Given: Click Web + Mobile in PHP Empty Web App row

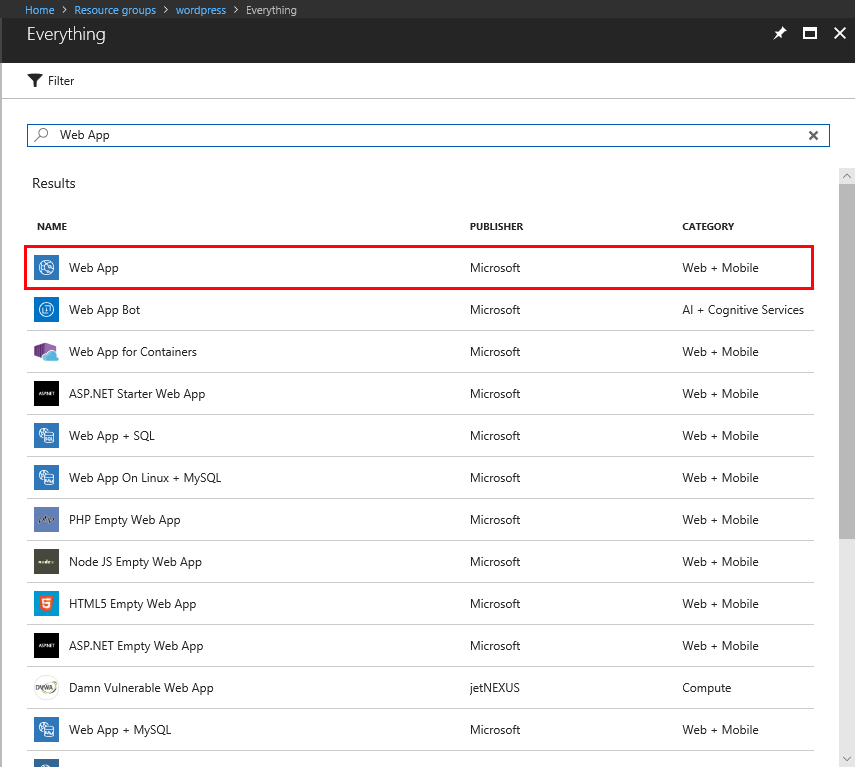Looking at the screenshot, I should [x=720, y=520].
